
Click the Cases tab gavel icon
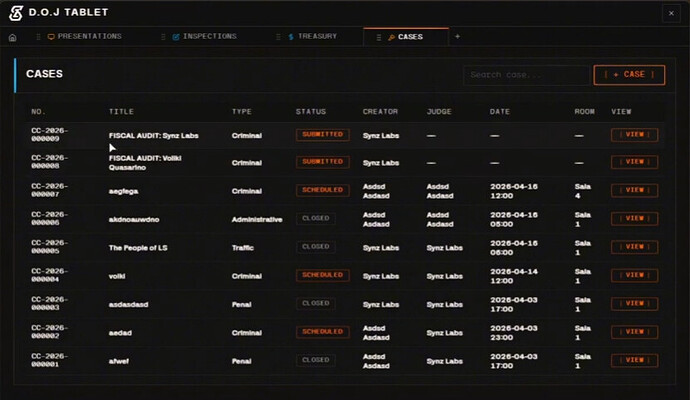(x=391, y=37)
